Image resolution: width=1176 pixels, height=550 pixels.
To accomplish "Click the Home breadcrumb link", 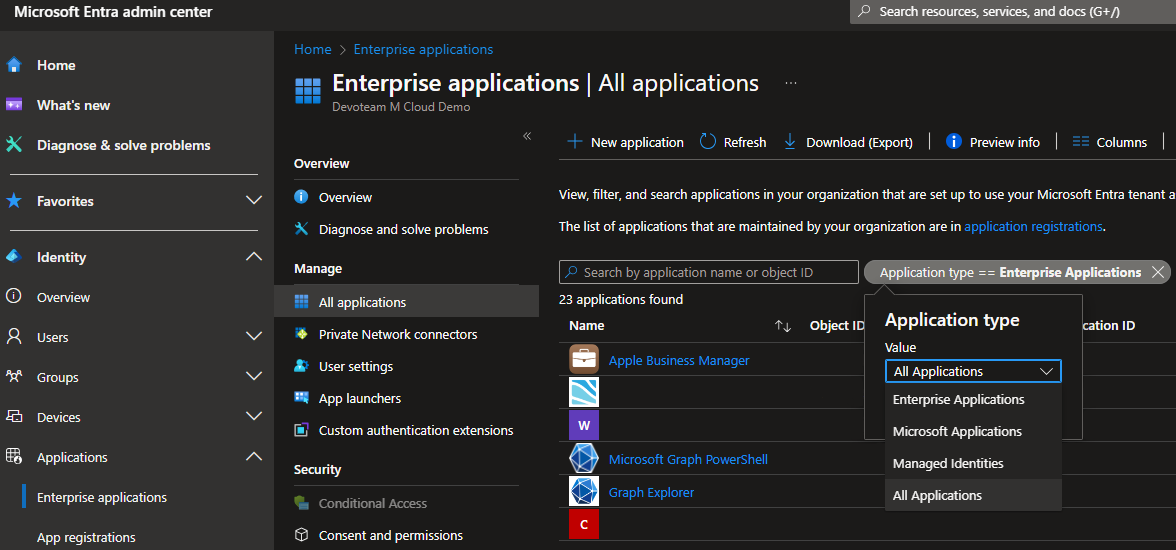I will coord(312,49).
